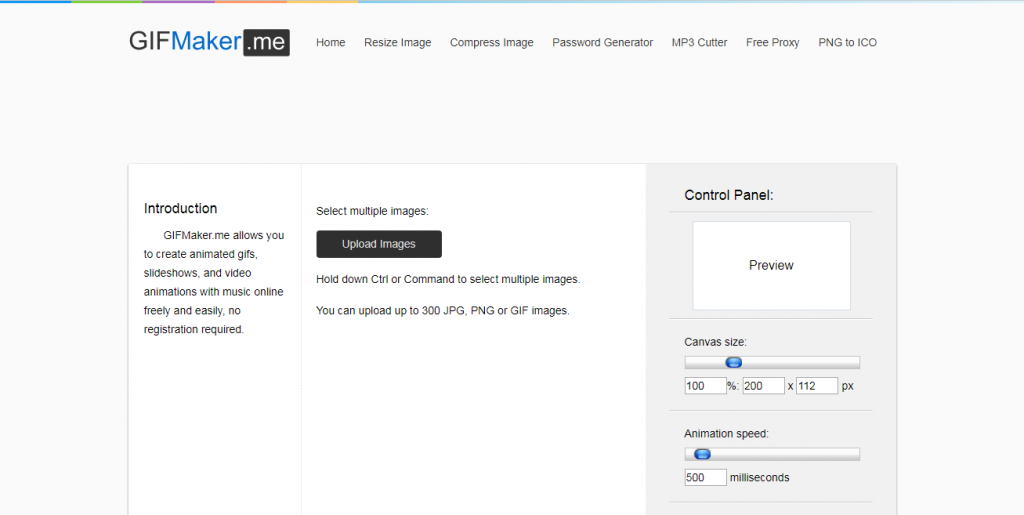Click the 'upload up to 300 JPG' text
The width and height of the screenshot is (1024, 515).
pos(443,311)
